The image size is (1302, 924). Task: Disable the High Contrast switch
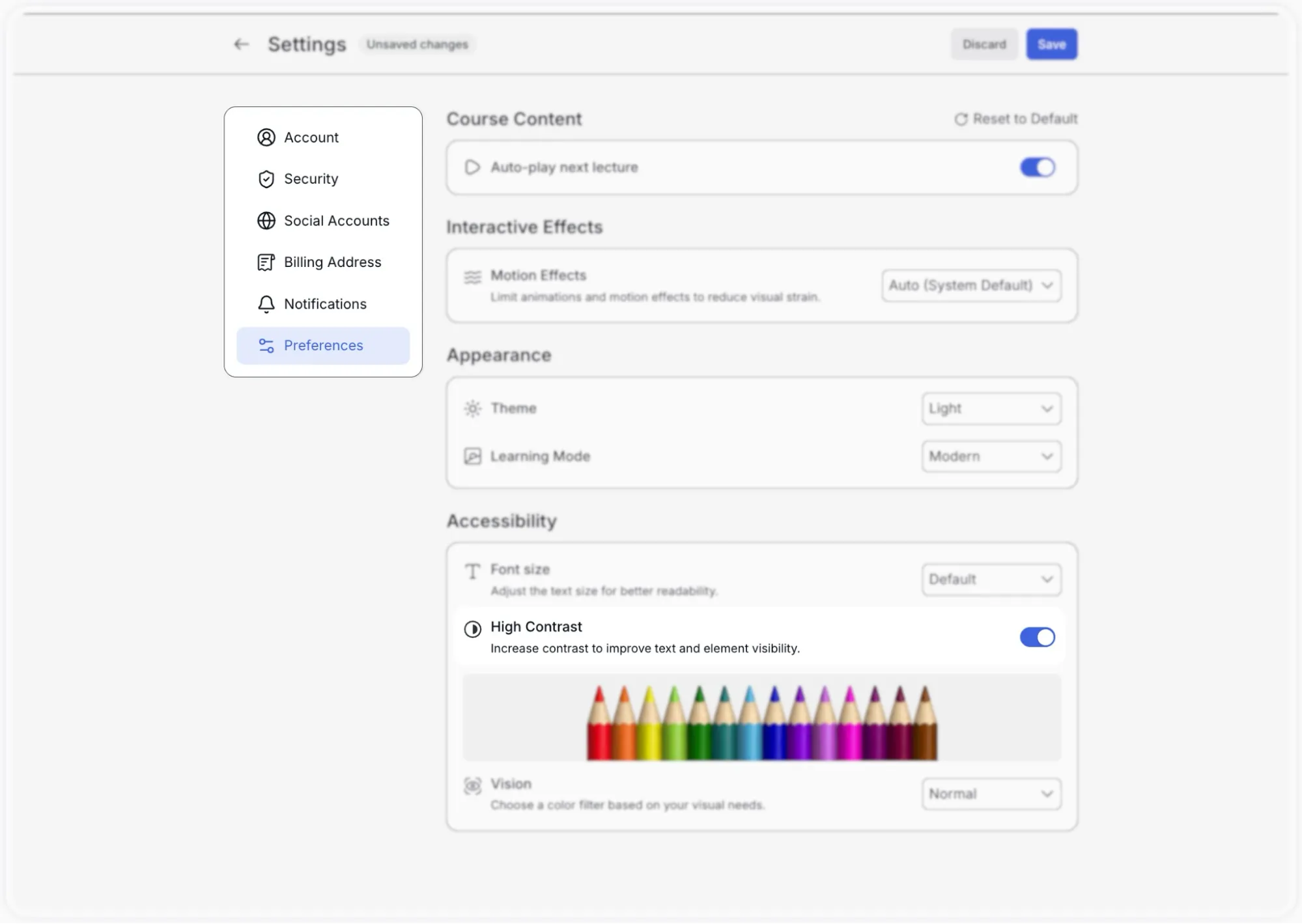pos(1037,637)
